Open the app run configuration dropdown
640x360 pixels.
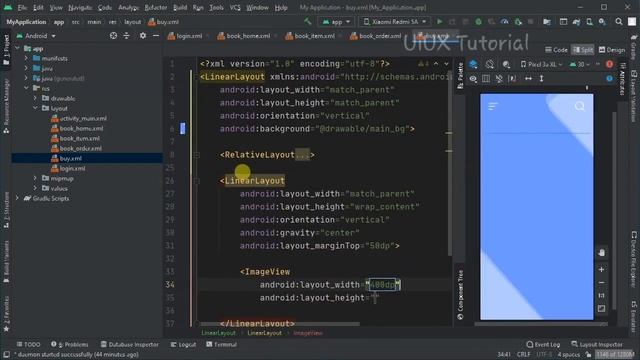pos(336,22)
